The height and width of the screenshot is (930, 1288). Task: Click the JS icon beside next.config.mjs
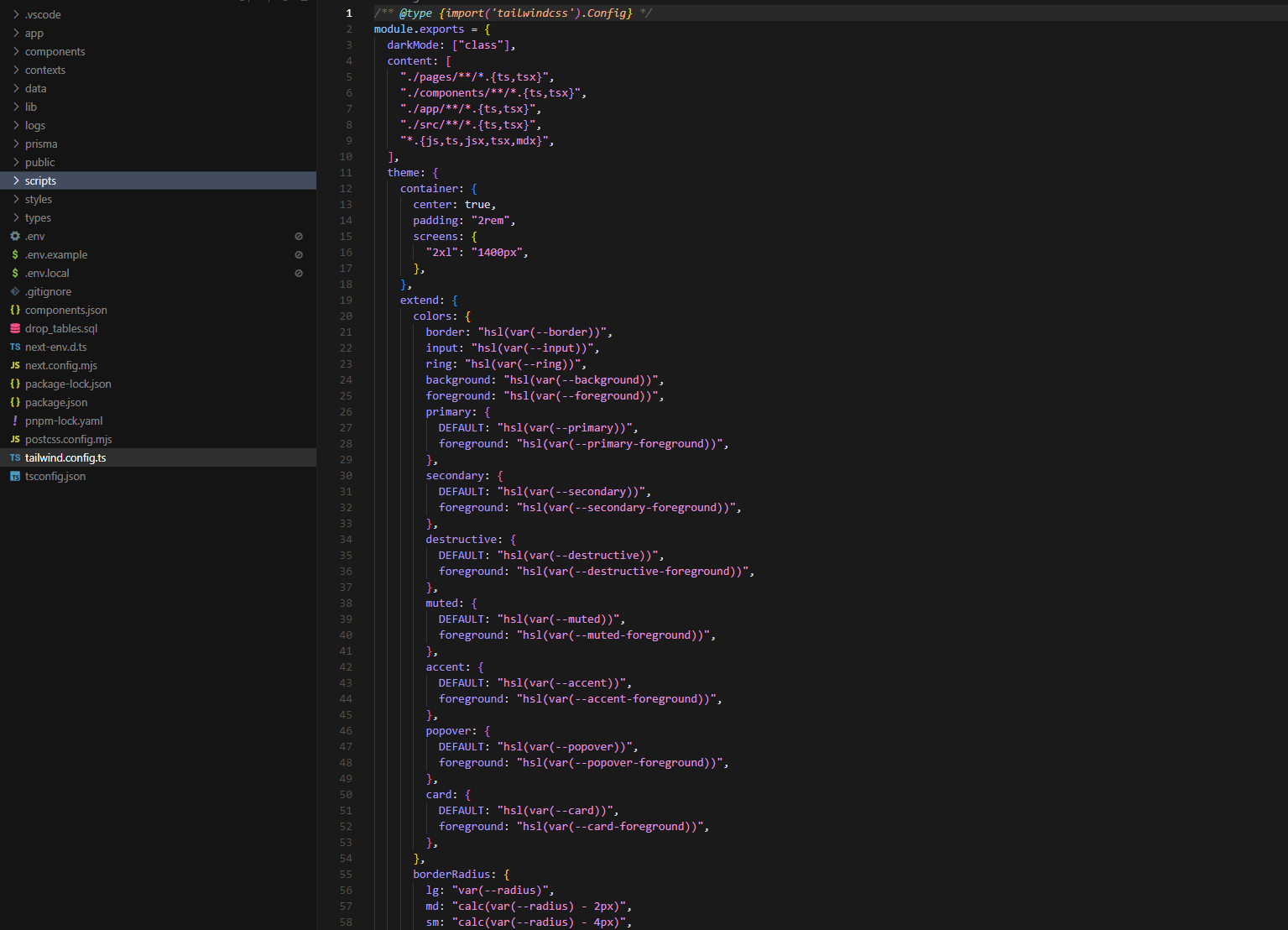point(15,366)
